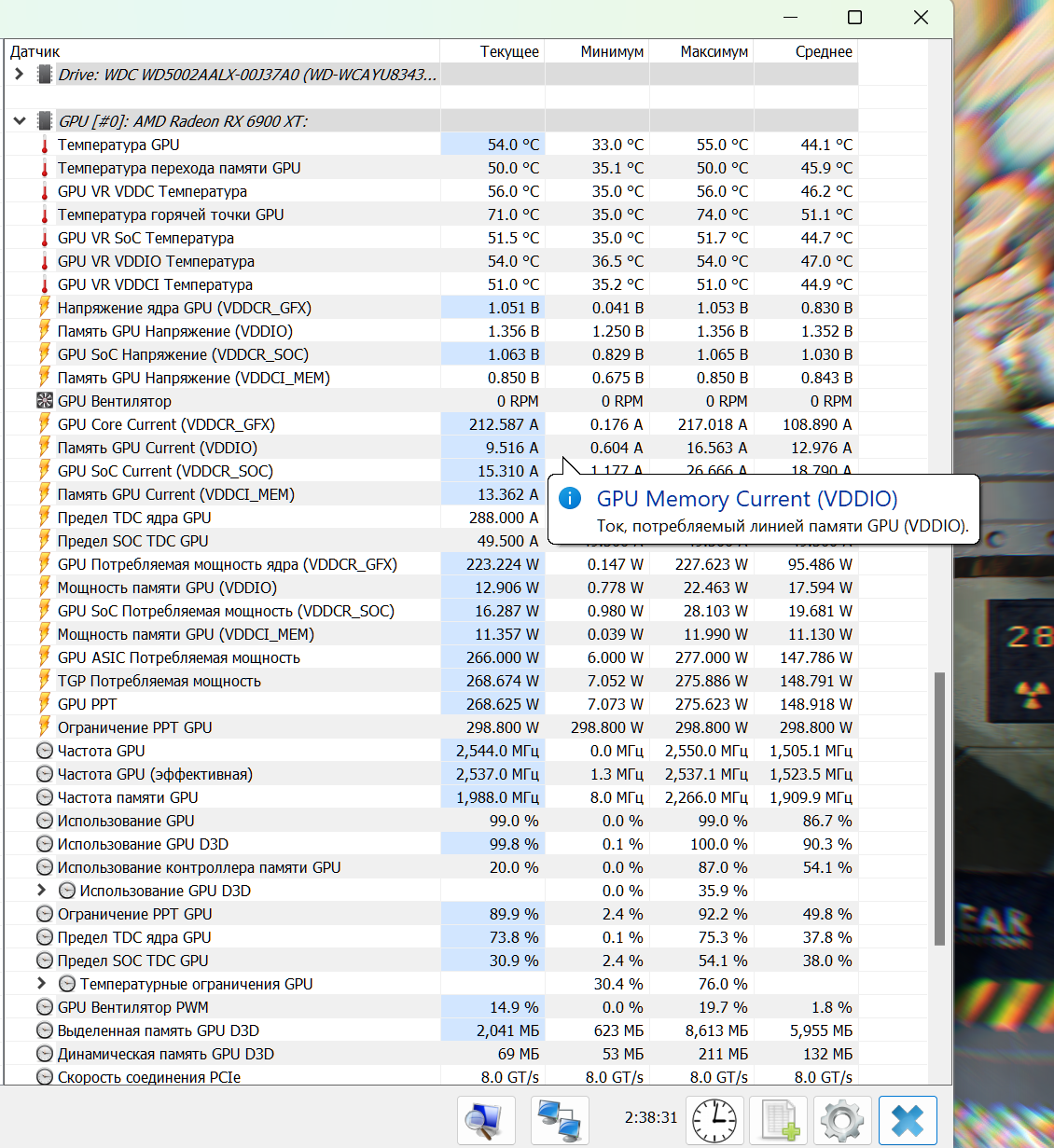Click clock icon of Частота памяти GPU
Viewport: 1054px width, 1148px height.
pos(44,797)
